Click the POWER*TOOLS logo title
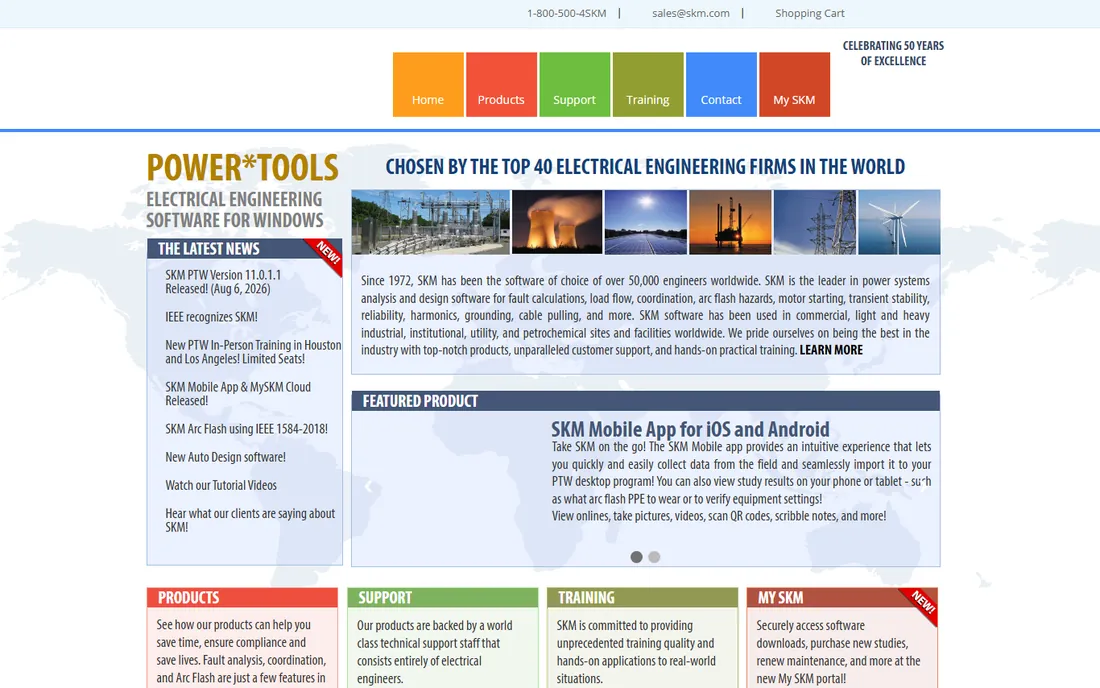This screenshot has height=688, width=1100. pyautogui.click(x=242, y=168)
